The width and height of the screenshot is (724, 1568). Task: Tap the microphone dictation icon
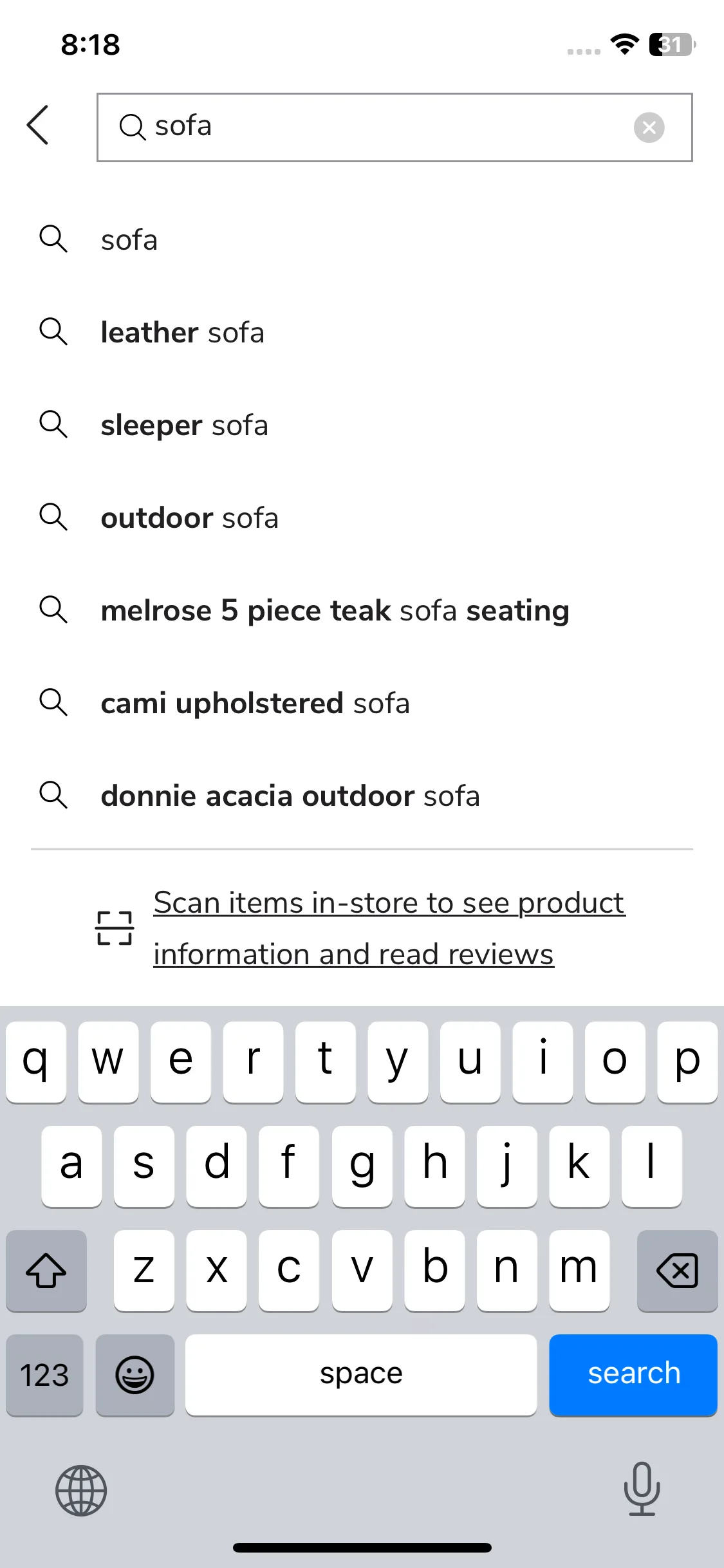[642, 1488]
